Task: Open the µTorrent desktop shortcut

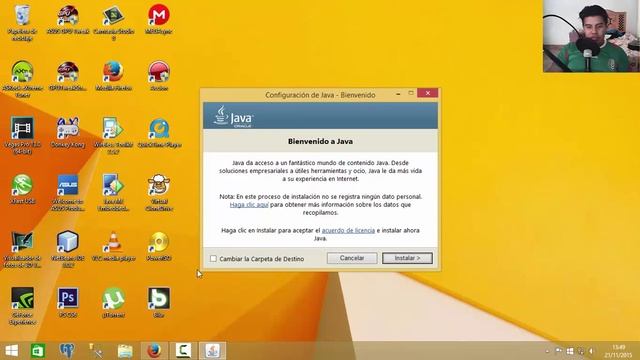Action: (x=113, y=303)
